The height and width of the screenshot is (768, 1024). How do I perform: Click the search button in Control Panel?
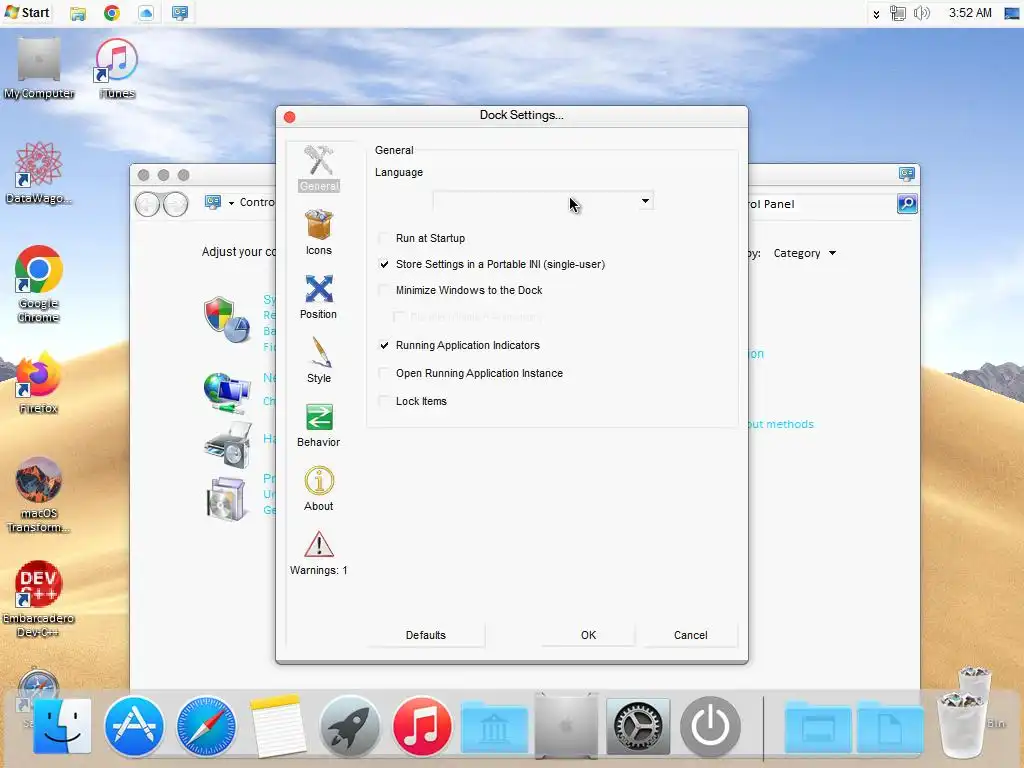[907, 204]
